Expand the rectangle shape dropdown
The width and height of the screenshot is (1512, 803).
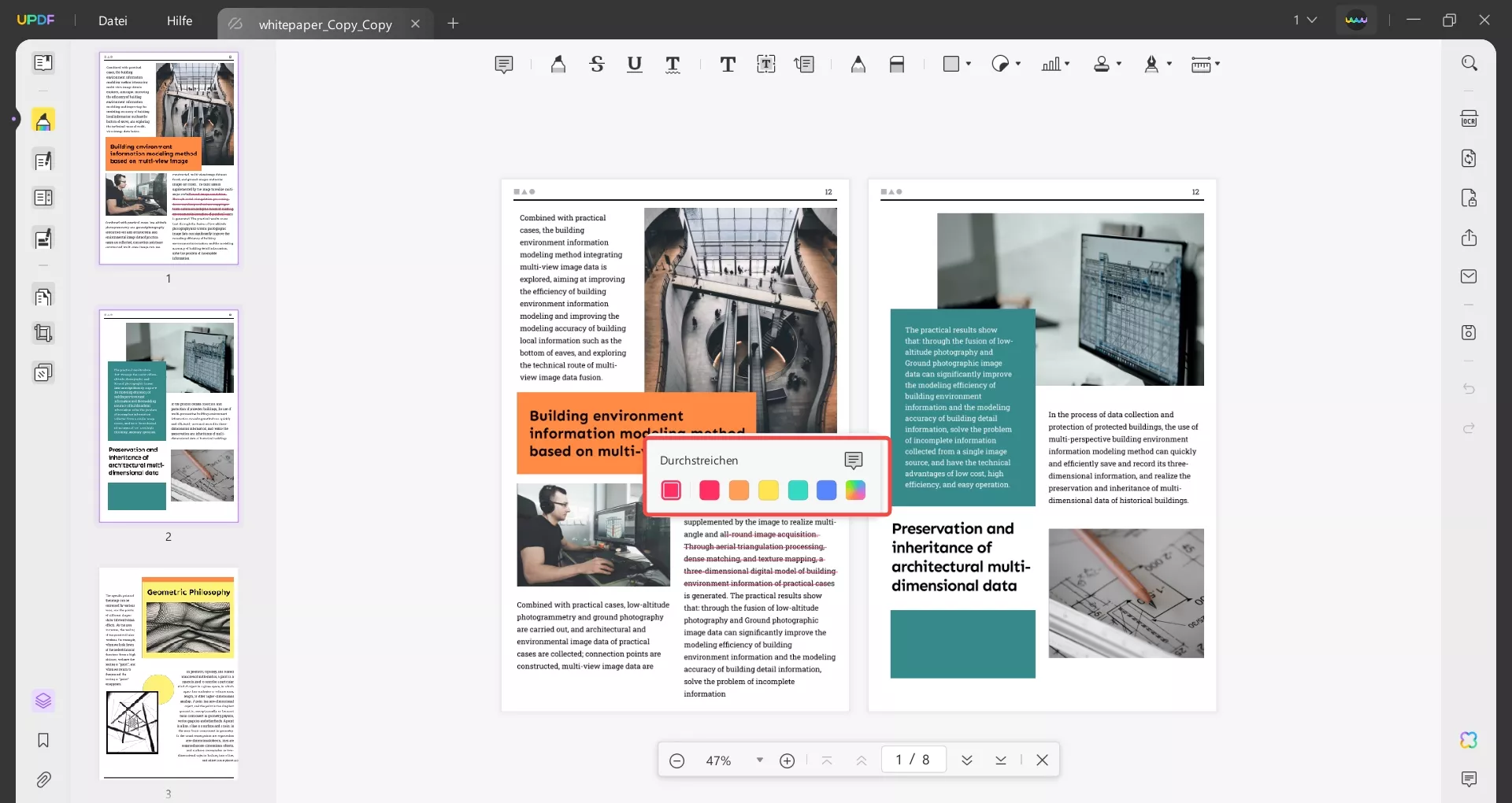968,64
